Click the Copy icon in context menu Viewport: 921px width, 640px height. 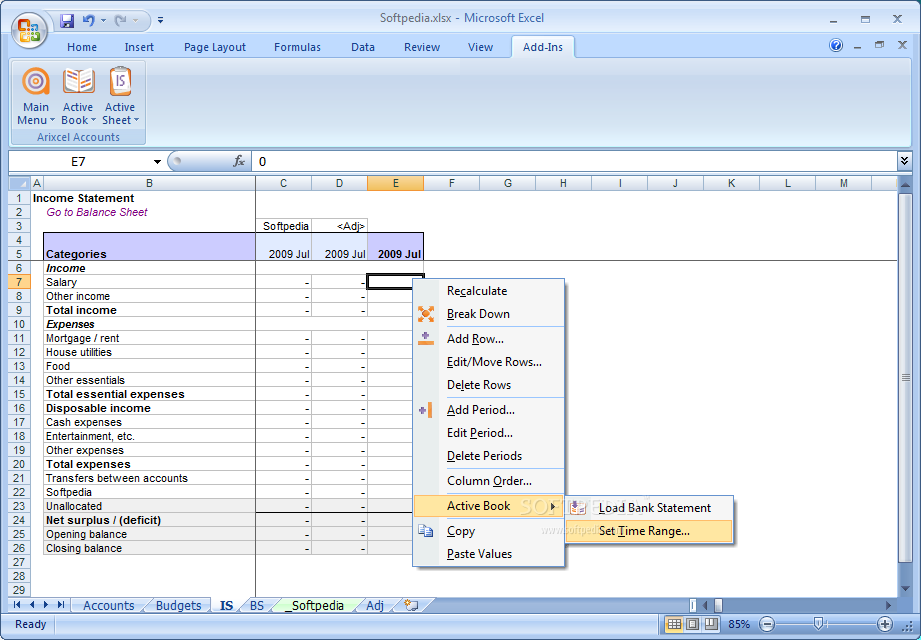(425, 531)
